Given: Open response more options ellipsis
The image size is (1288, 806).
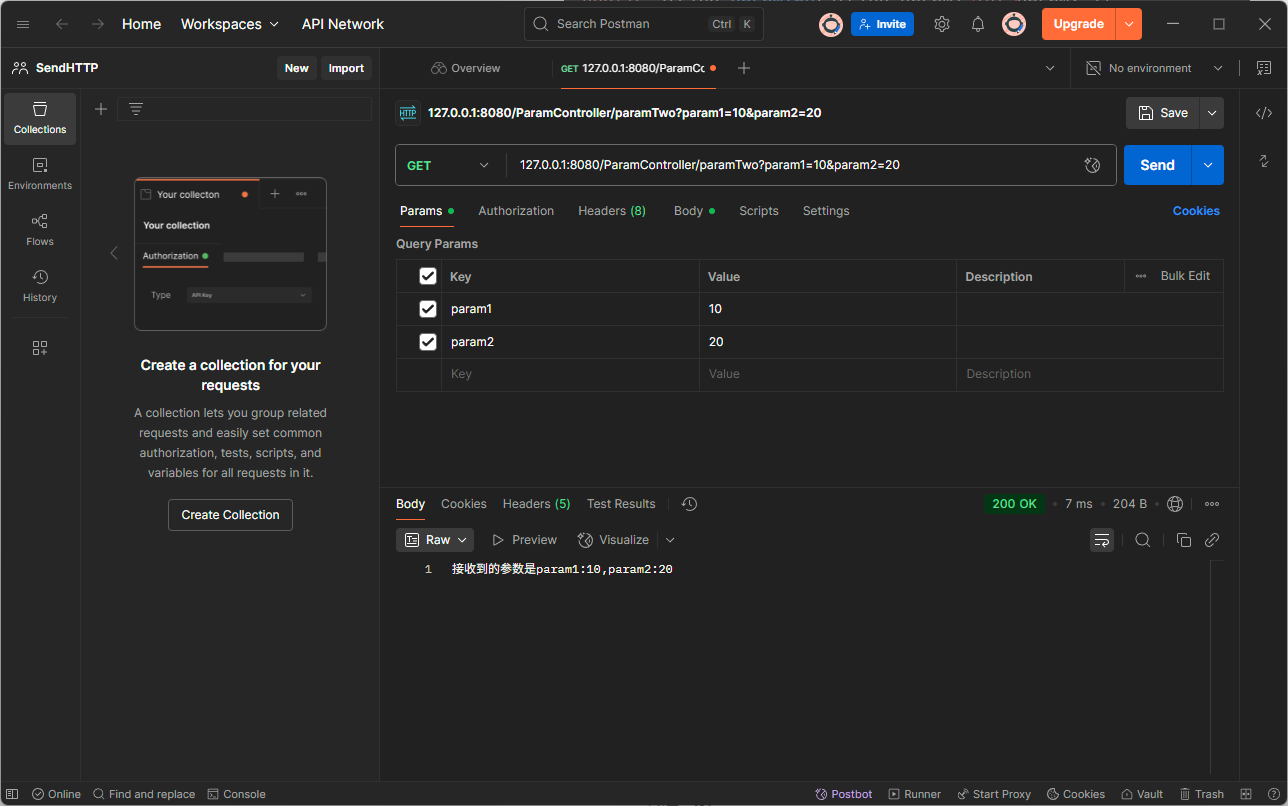Looking at the screenshot, I should coord(1212,504).
